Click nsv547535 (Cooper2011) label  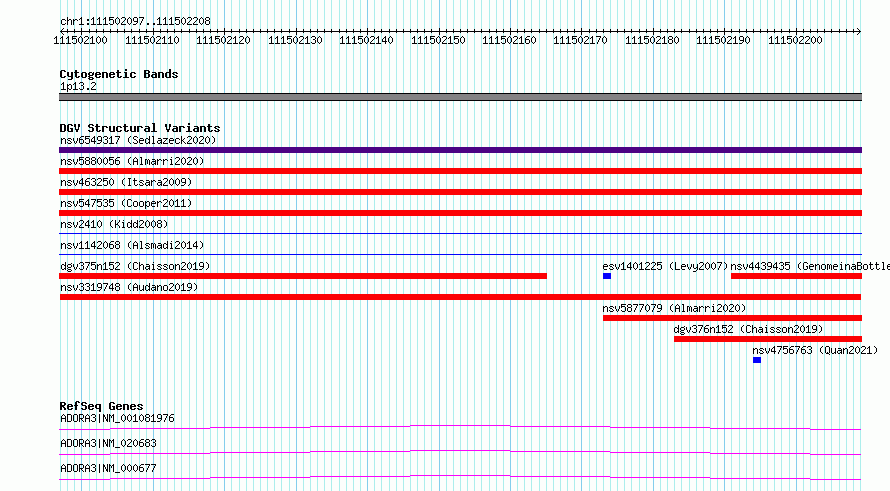(126, 203)
